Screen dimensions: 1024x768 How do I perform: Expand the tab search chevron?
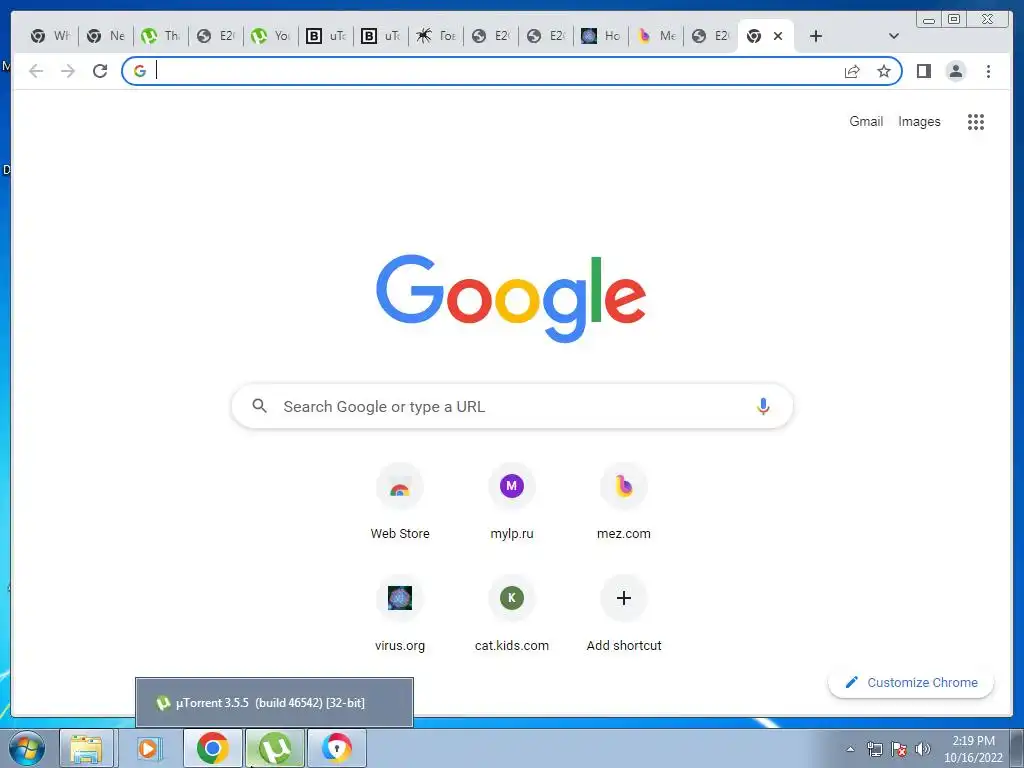click(x=894, y=36)
